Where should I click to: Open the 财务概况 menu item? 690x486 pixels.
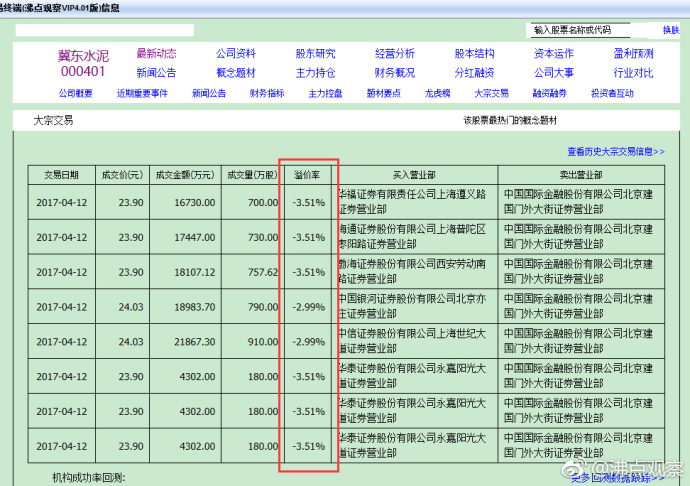395,73
